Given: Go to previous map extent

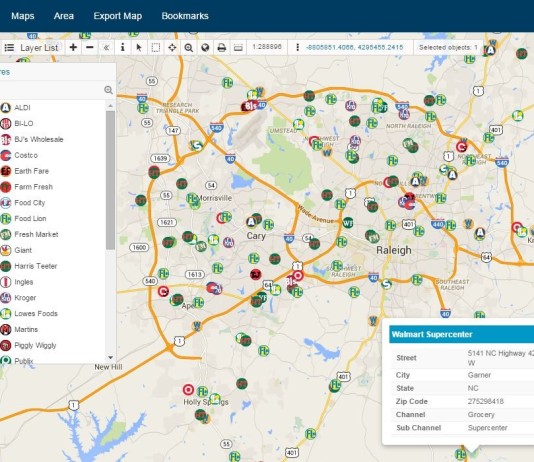Looking at the screenshot, I should click(x=106, y=48).
